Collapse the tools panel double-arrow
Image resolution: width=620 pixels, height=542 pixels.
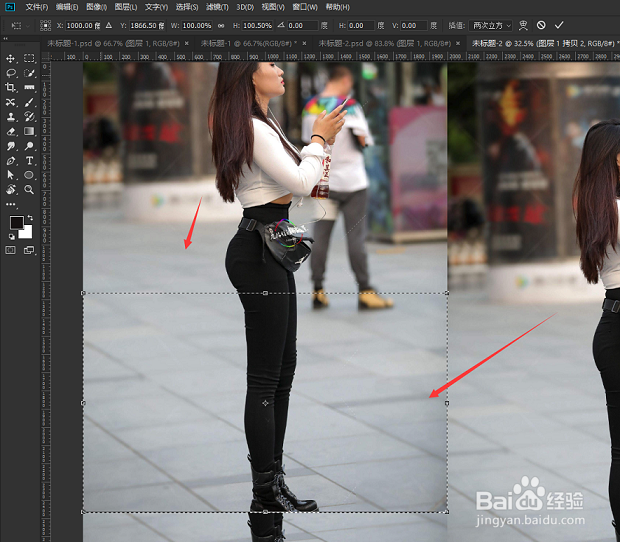coord(5,39)
